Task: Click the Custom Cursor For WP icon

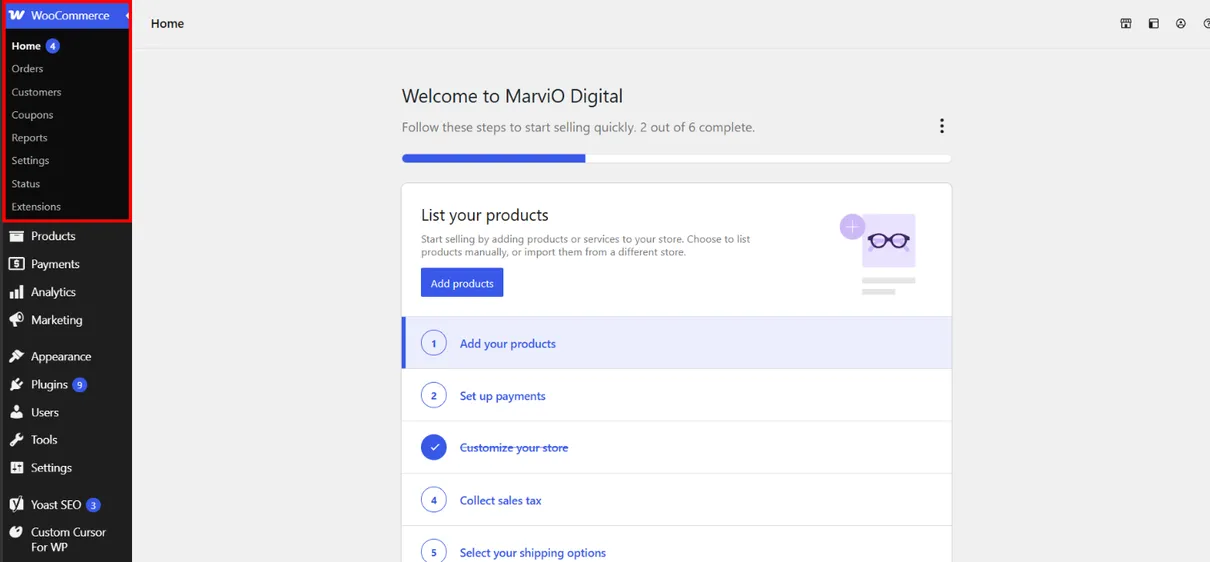Action: [16, 532]
